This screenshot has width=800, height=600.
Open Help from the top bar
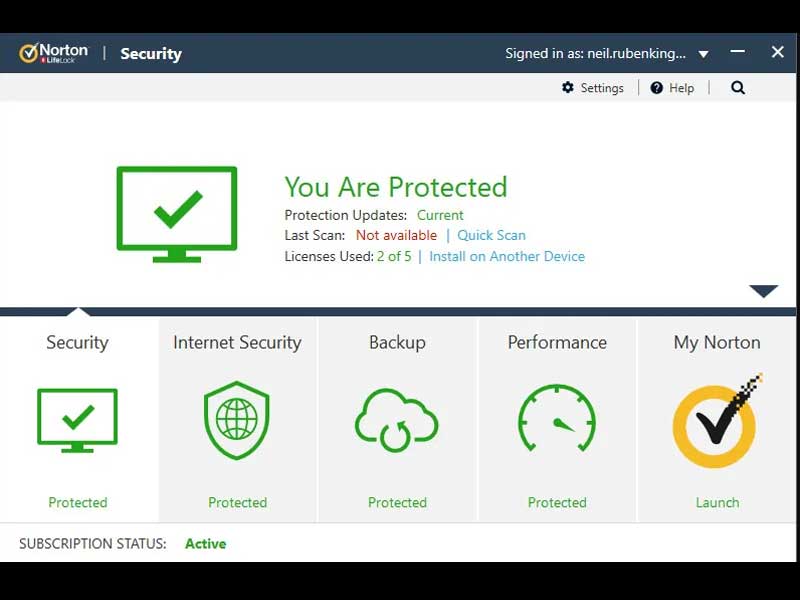[672, 88]
